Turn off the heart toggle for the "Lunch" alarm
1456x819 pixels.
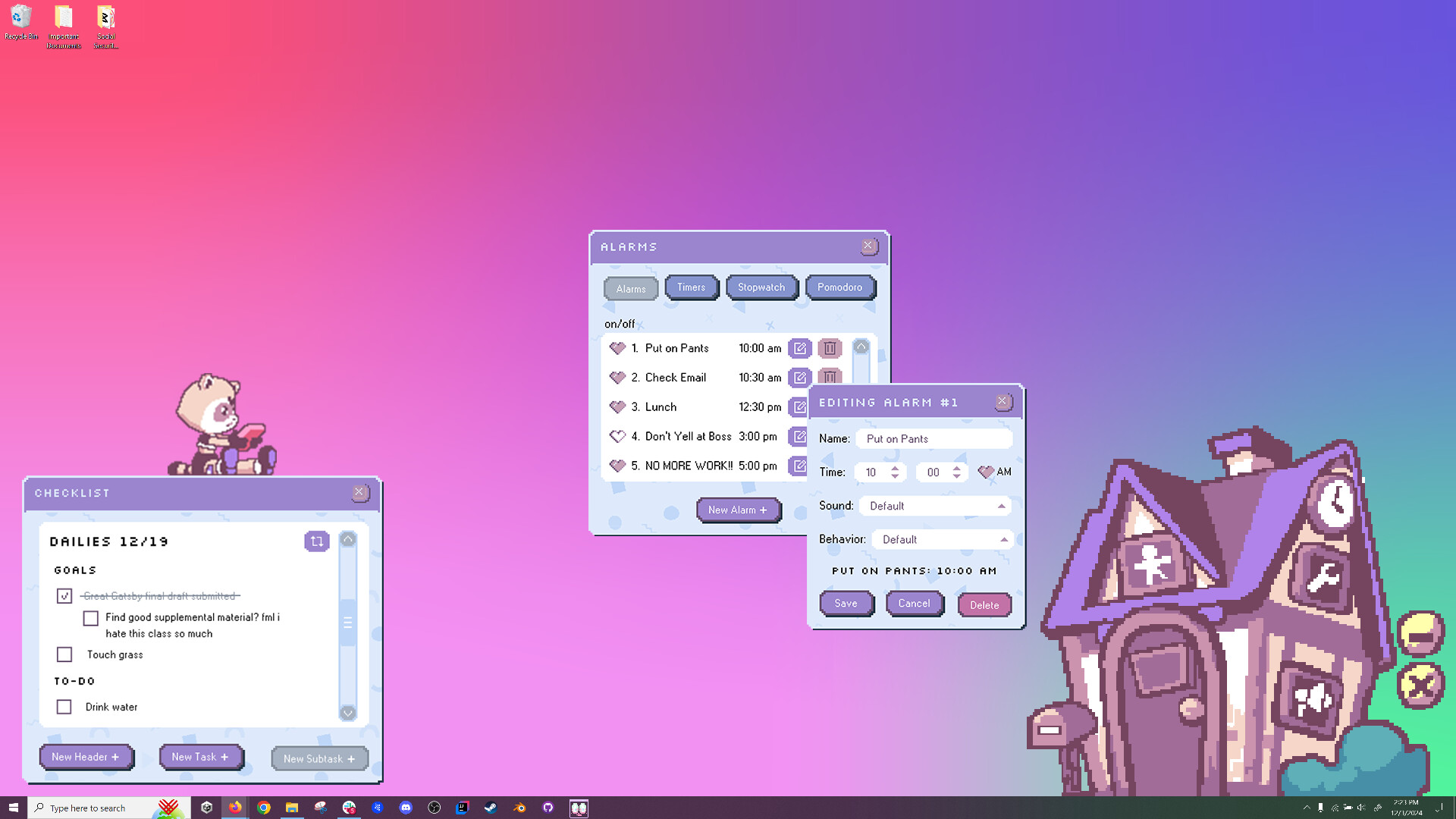[617, 407]
